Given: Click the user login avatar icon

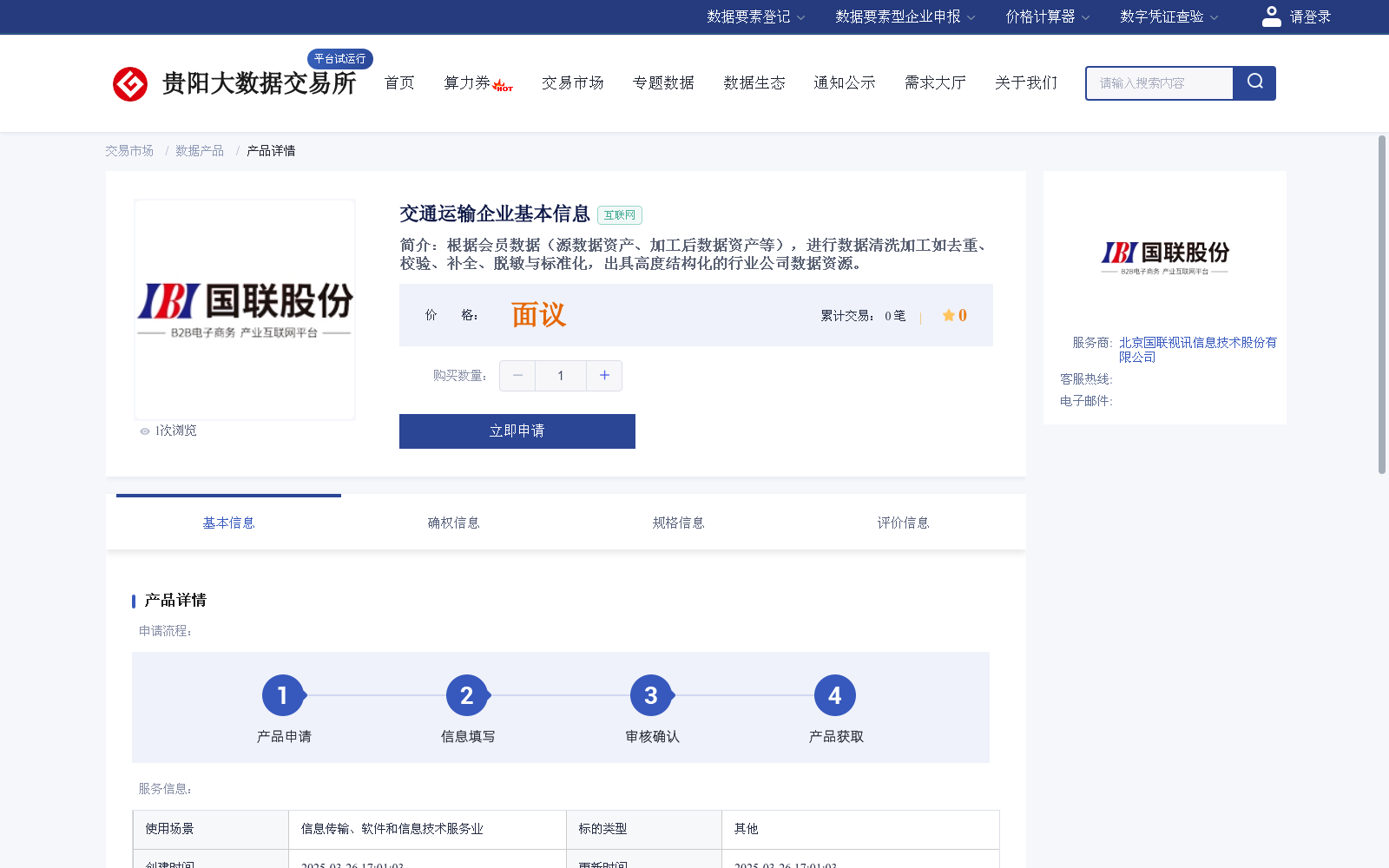Looking at the screenshot, I should [x=1271, y=16].
